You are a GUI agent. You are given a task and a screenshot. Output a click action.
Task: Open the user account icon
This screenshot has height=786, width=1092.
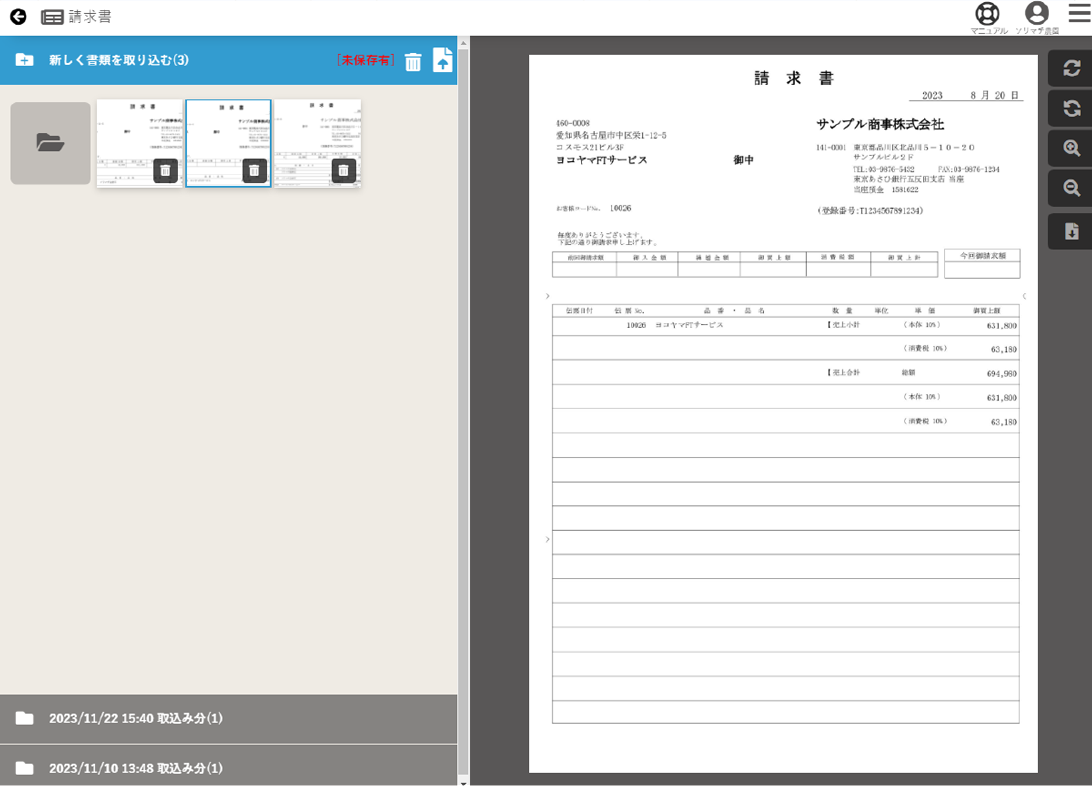(x=1036, y=13)
